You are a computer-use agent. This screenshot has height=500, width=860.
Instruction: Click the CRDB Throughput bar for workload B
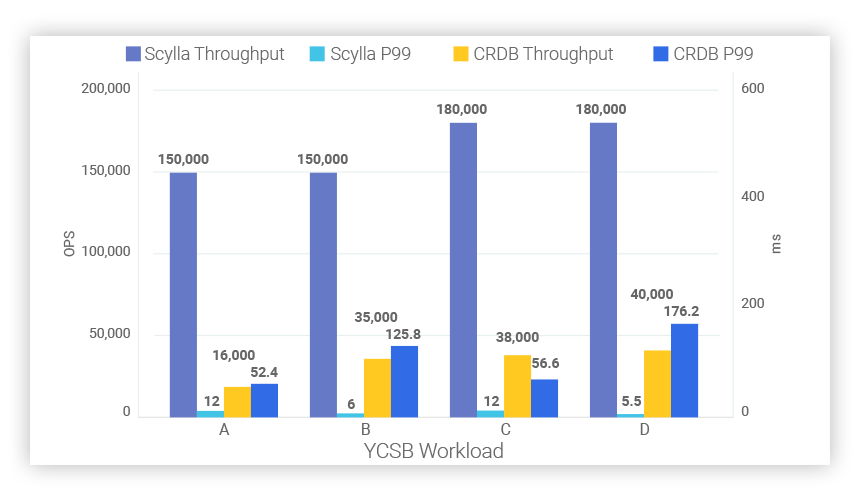(377, 388)
